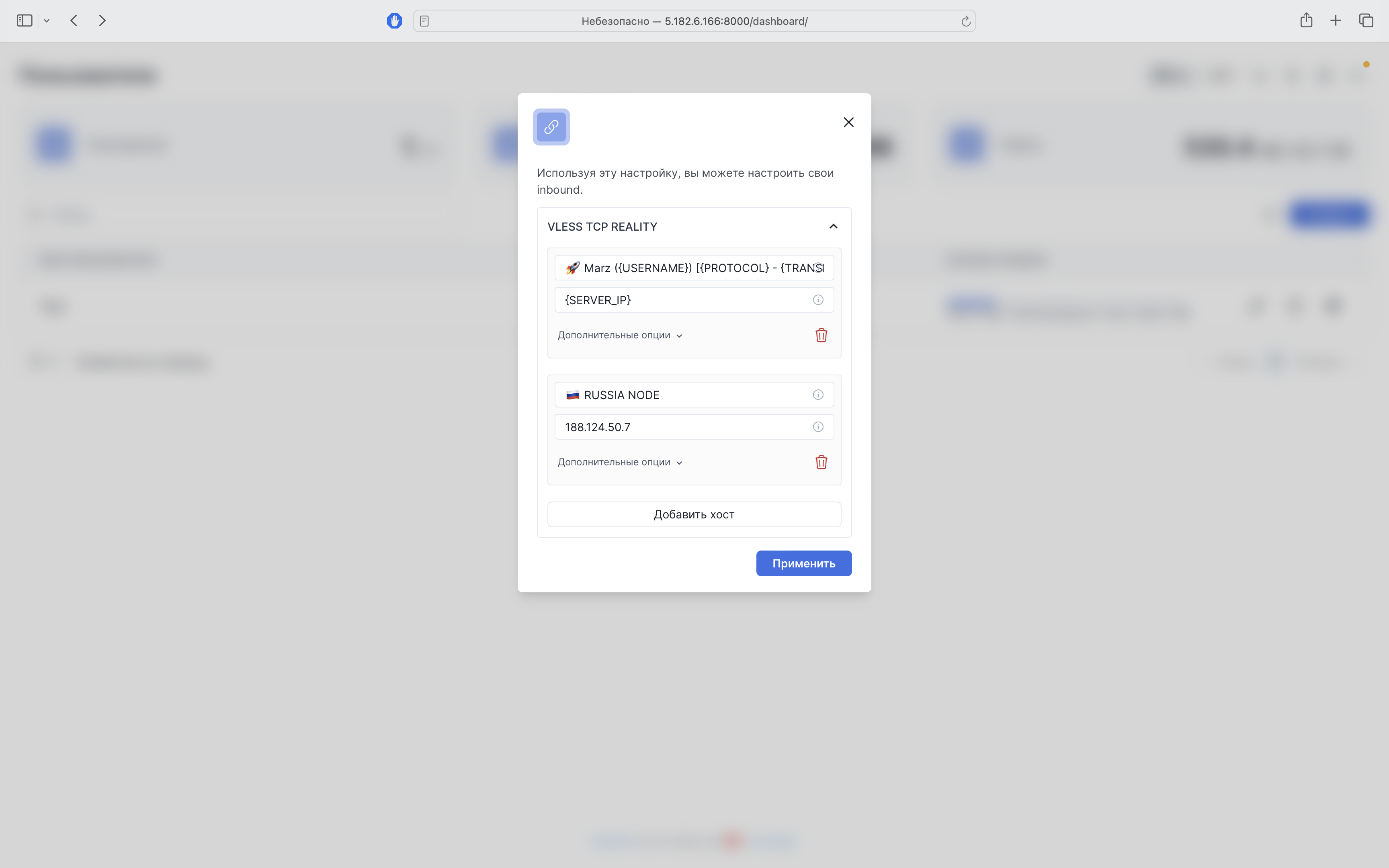Click info icon beside 188.124.50.7 address
Viewport: 1389px width, 868px height.
coord(818,426)
